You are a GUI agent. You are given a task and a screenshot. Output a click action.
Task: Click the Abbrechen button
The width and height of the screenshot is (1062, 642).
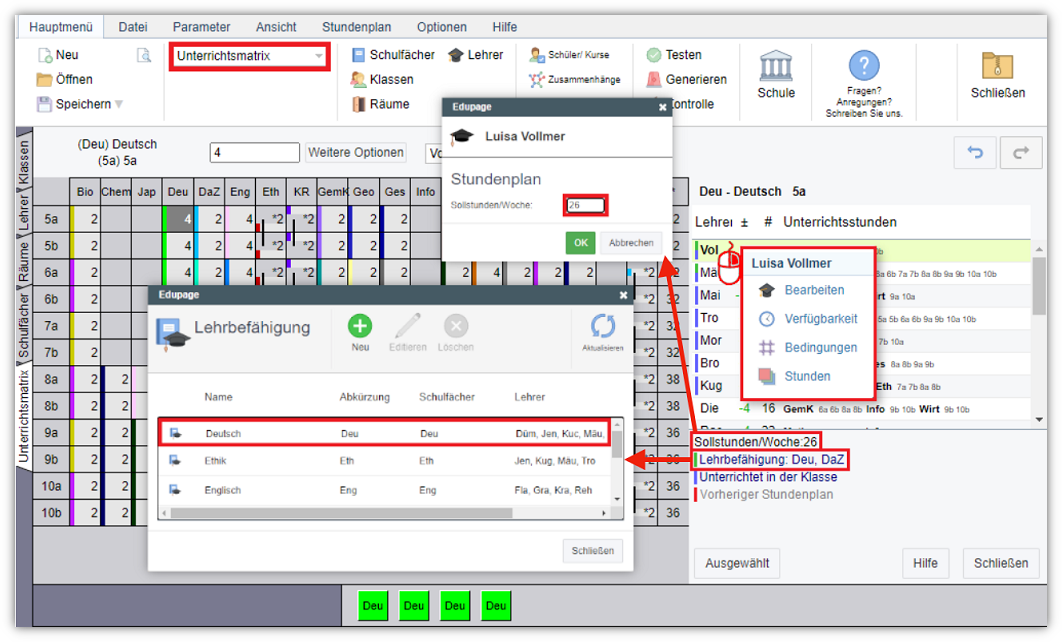pyautogui.click(x=630, y=242)
